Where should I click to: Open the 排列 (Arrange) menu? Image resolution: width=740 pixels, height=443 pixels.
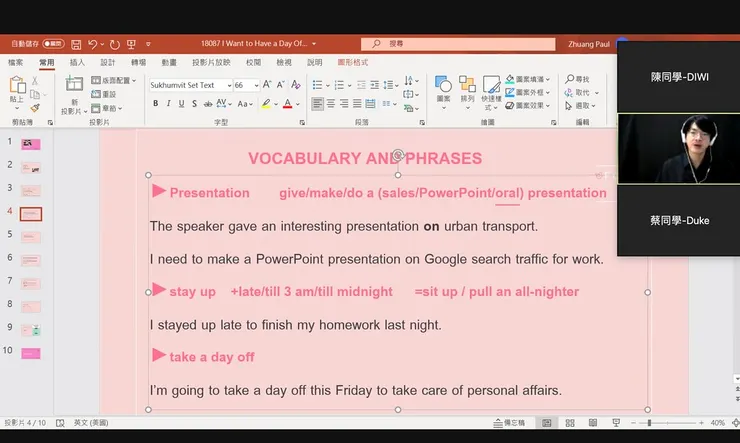[467, 93]
